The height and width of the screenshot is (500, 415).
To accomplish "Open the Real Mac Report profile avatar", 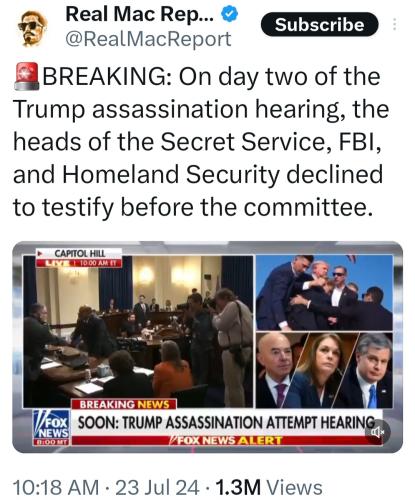I will click(32, 28).
